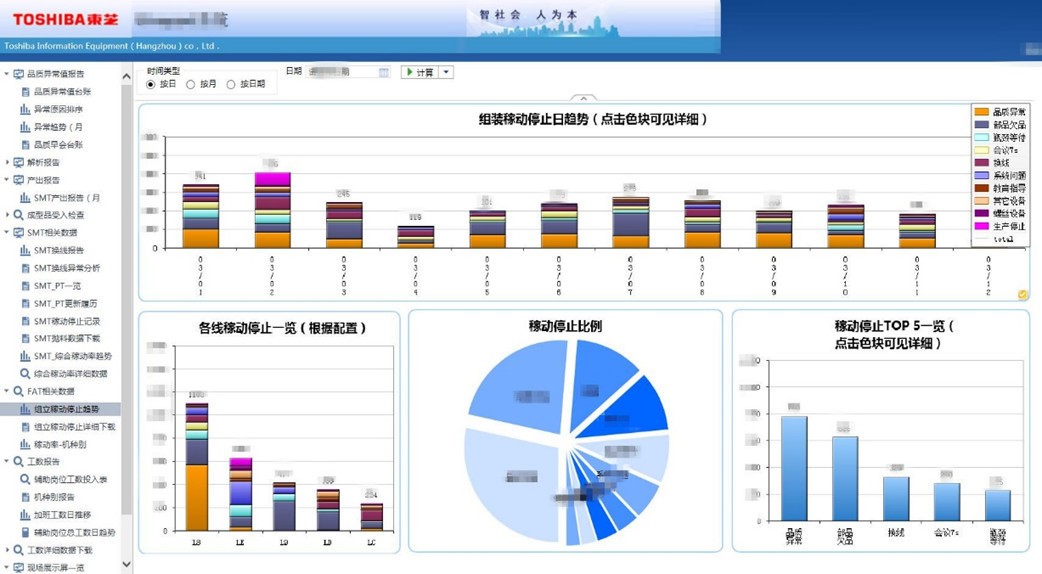The width and height of the screenshot is (1042, 574).
Task: Select the 按月 time type option
Action: [x=191, y=84]
